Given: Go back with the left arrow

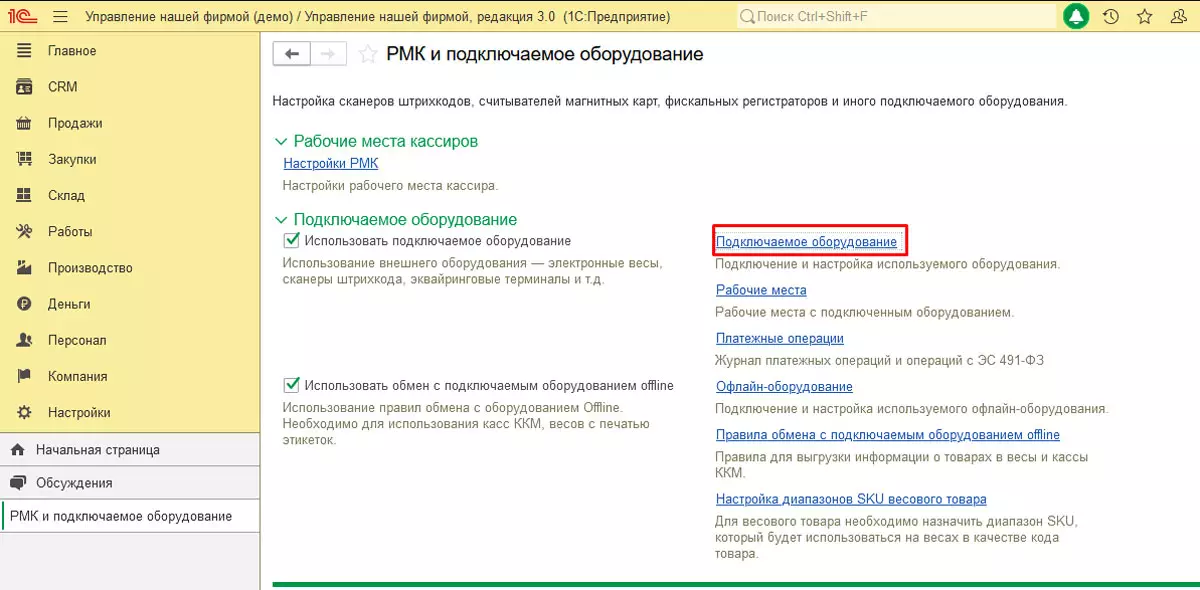Looking at the screenshot, I should click(x=292, y=54).
